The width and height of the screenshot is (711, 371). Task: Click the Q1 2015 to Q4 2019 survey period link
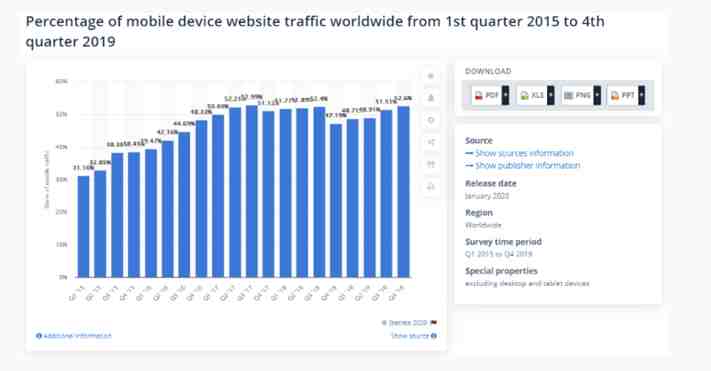point(498,254)
